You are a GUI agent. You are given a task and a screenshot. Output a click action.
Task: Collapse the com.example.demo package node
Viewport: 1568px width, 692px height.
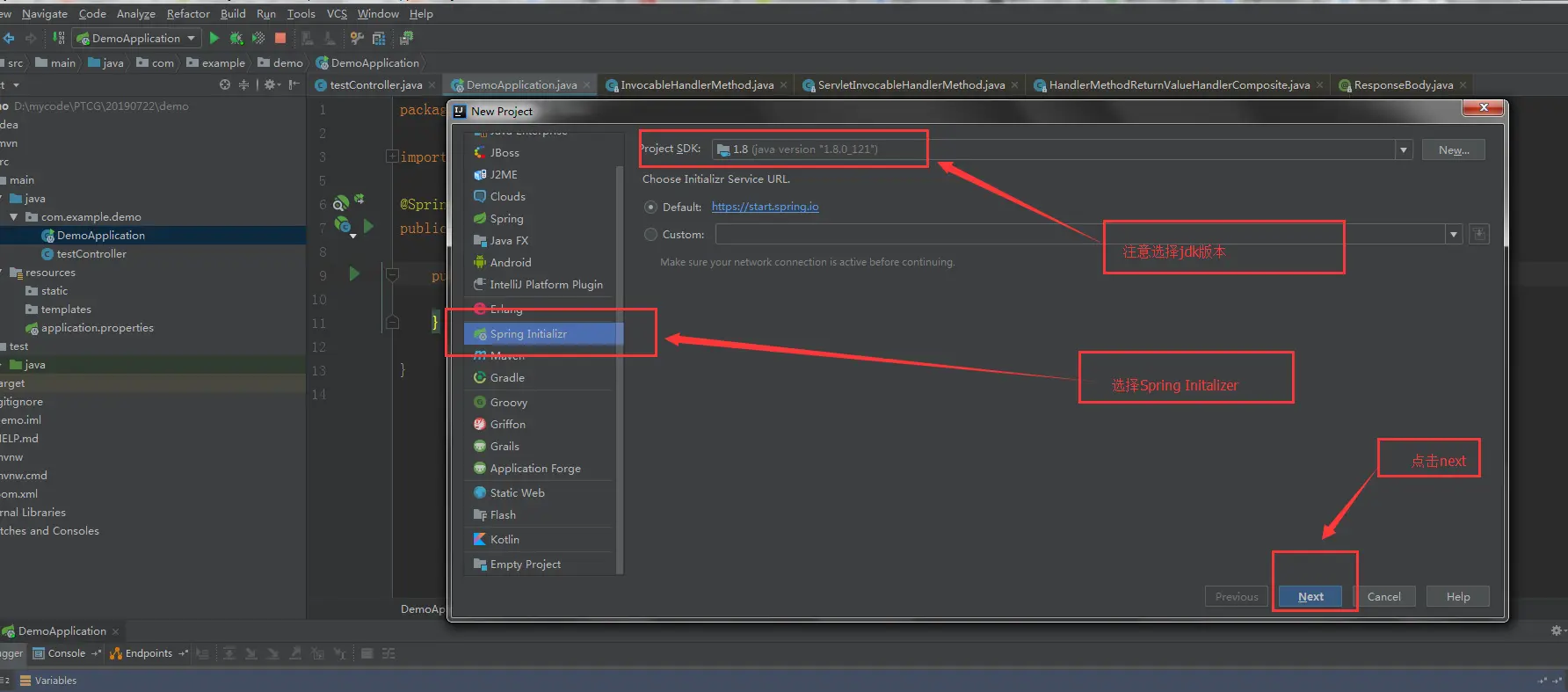pyautogui.click(x=14, y=216)
